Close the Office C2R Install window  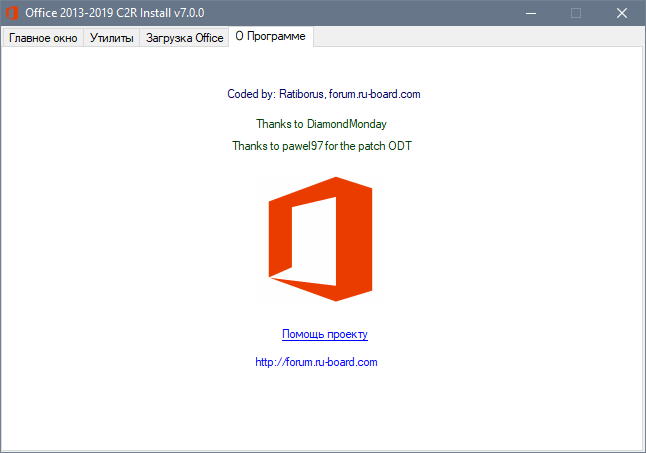622,13
